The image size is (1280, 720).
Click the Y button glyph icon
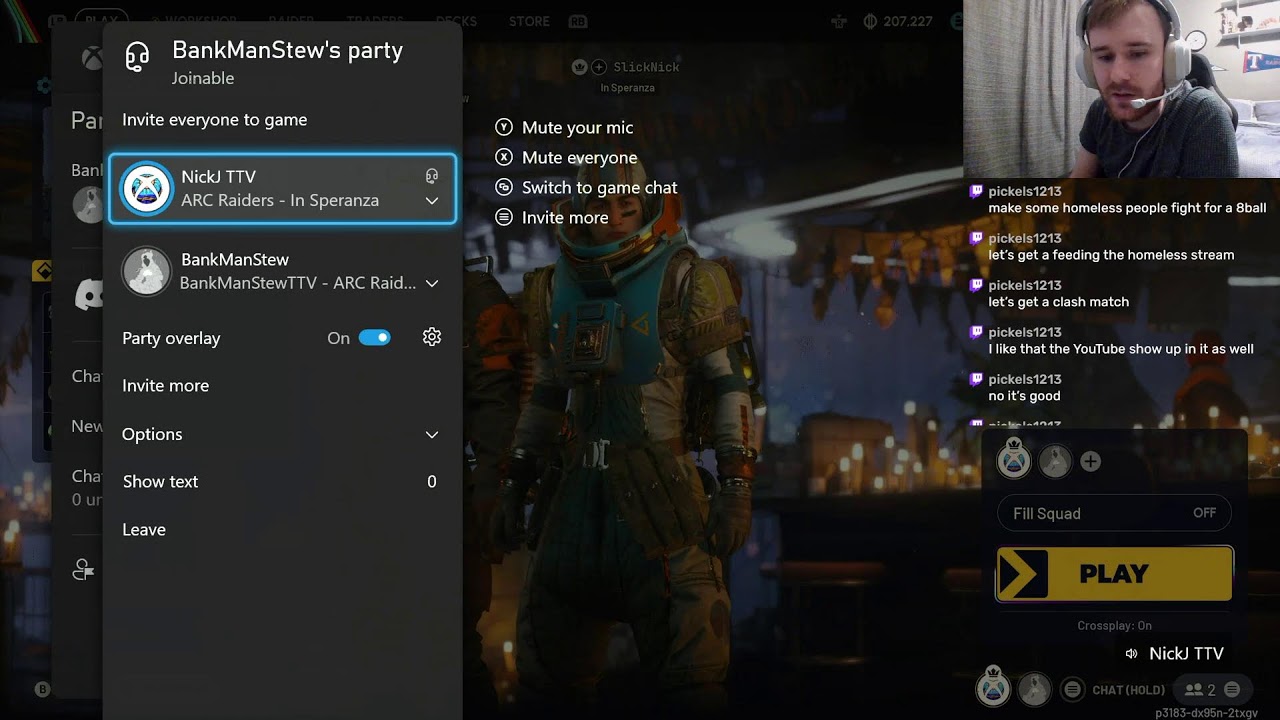[504, 128]
